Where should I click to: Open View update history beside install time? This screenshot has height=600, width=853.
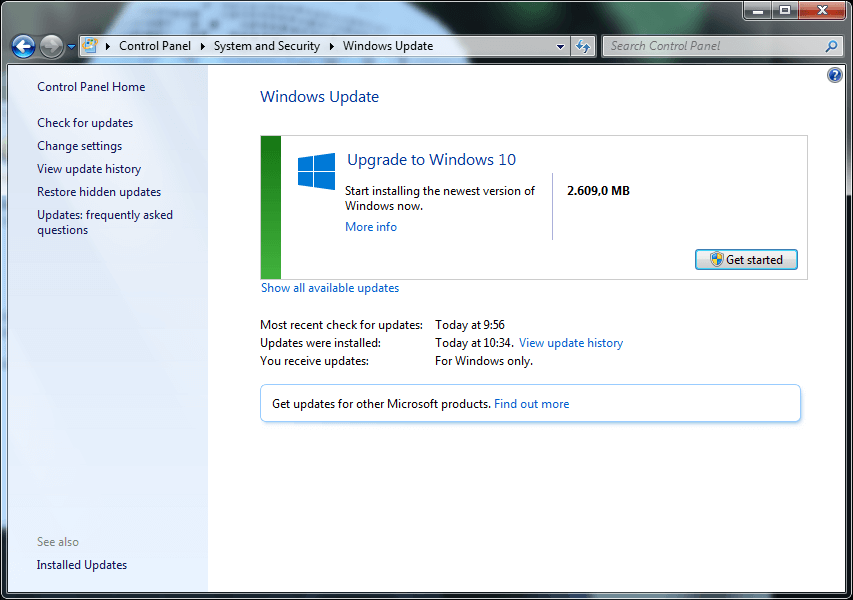click(x=571, y=343)
